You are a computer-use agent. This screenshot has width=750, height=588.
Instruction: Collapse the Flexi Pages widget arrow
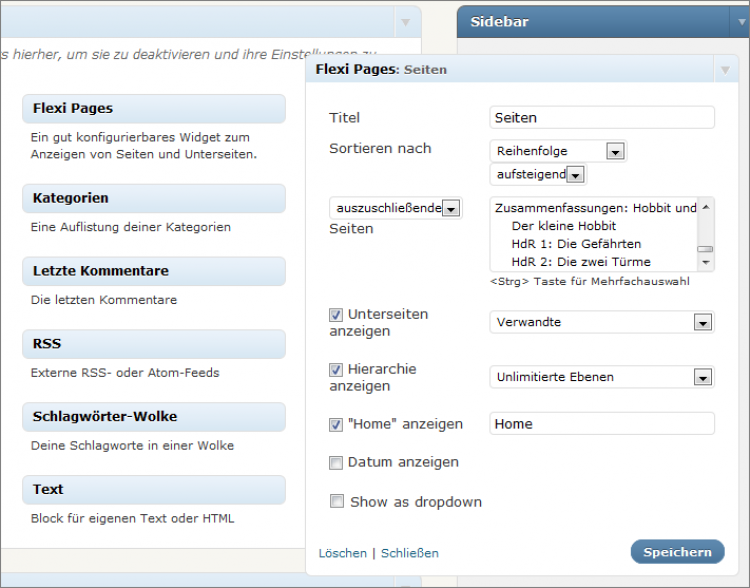pyautogui.click(x=724, y=70)
